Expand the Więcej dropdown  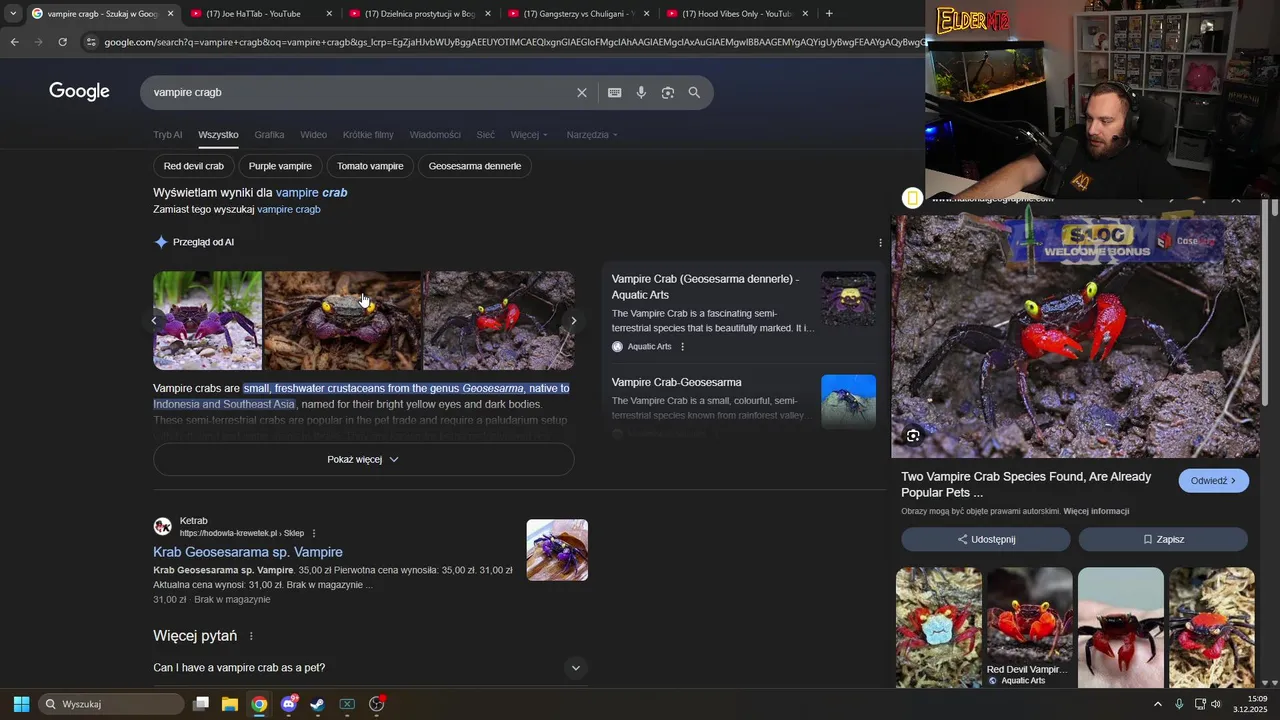[x=529, y=134]
